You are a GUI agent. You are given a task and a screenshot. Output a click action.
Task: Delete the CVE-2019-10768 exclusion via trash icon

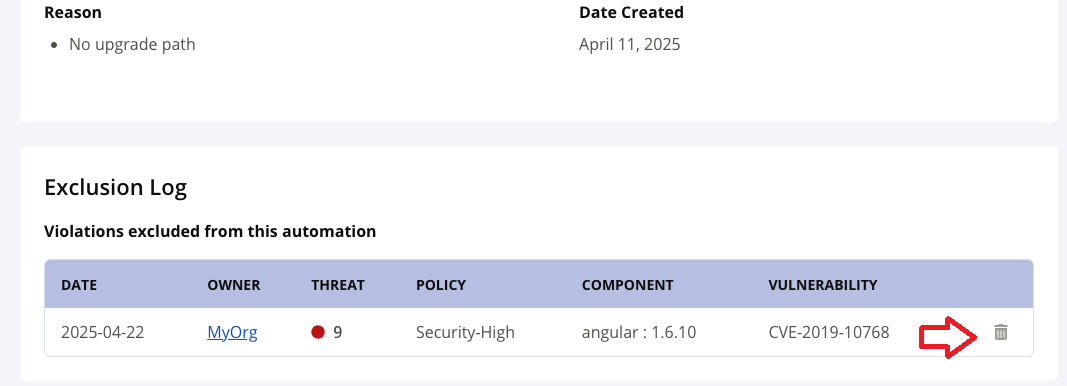(x=1000, y=332)
